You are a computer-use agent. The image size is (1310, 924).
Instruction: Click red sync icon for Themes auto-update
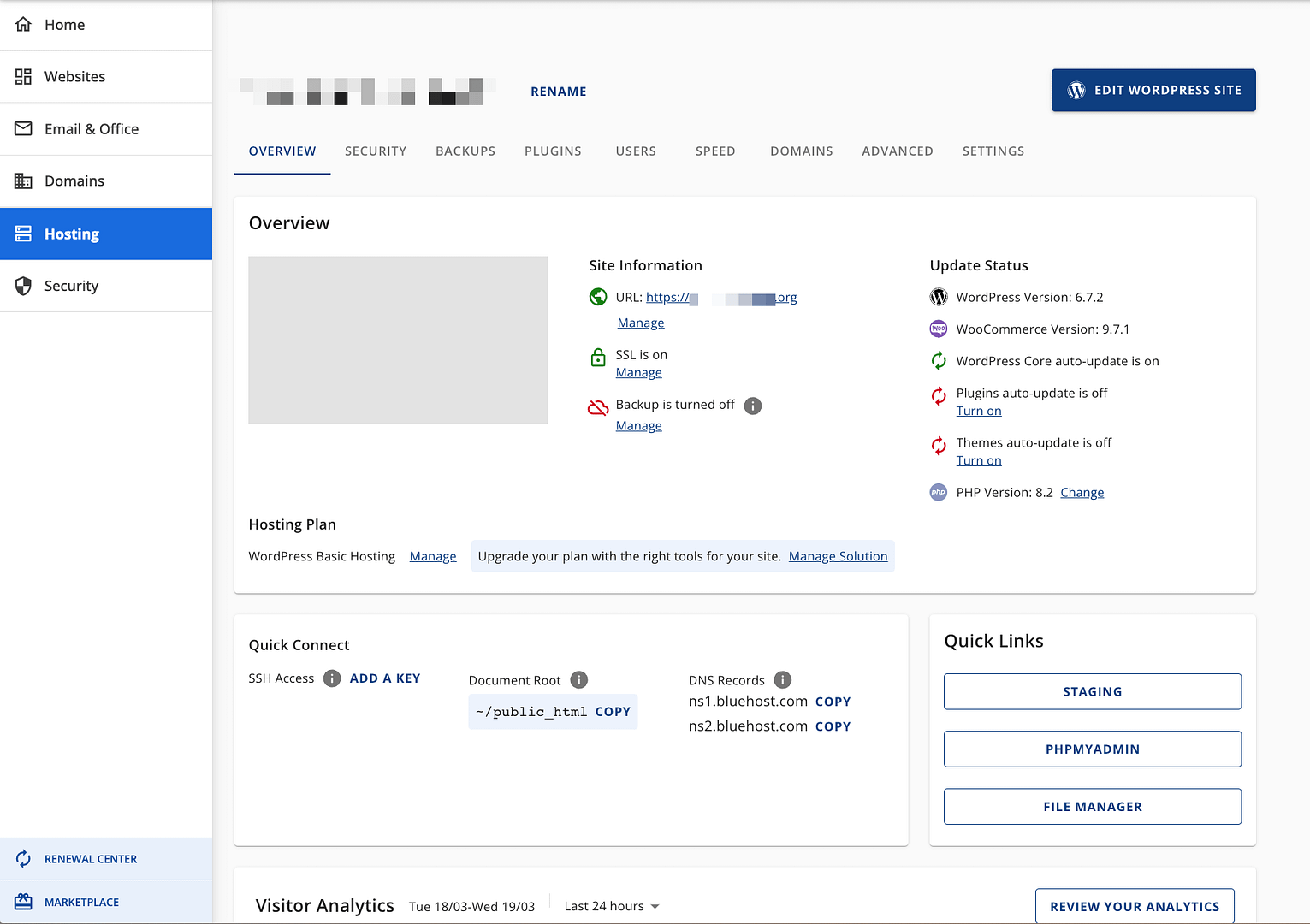[939, 446]
